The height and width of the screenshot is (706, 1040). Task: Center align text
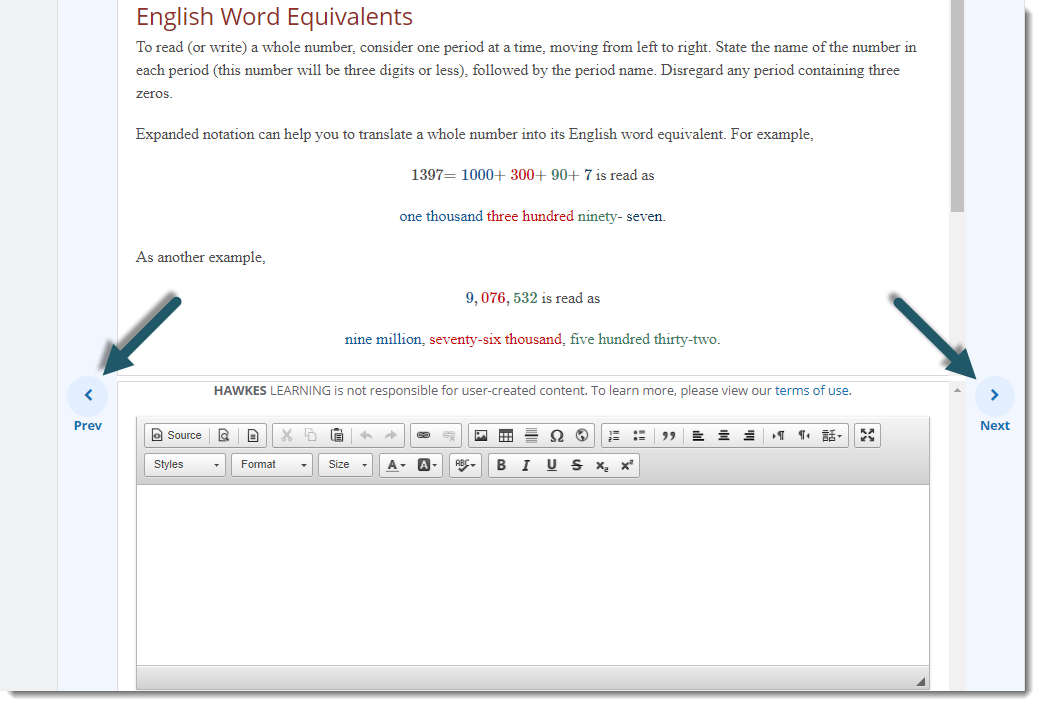(724, 436)
